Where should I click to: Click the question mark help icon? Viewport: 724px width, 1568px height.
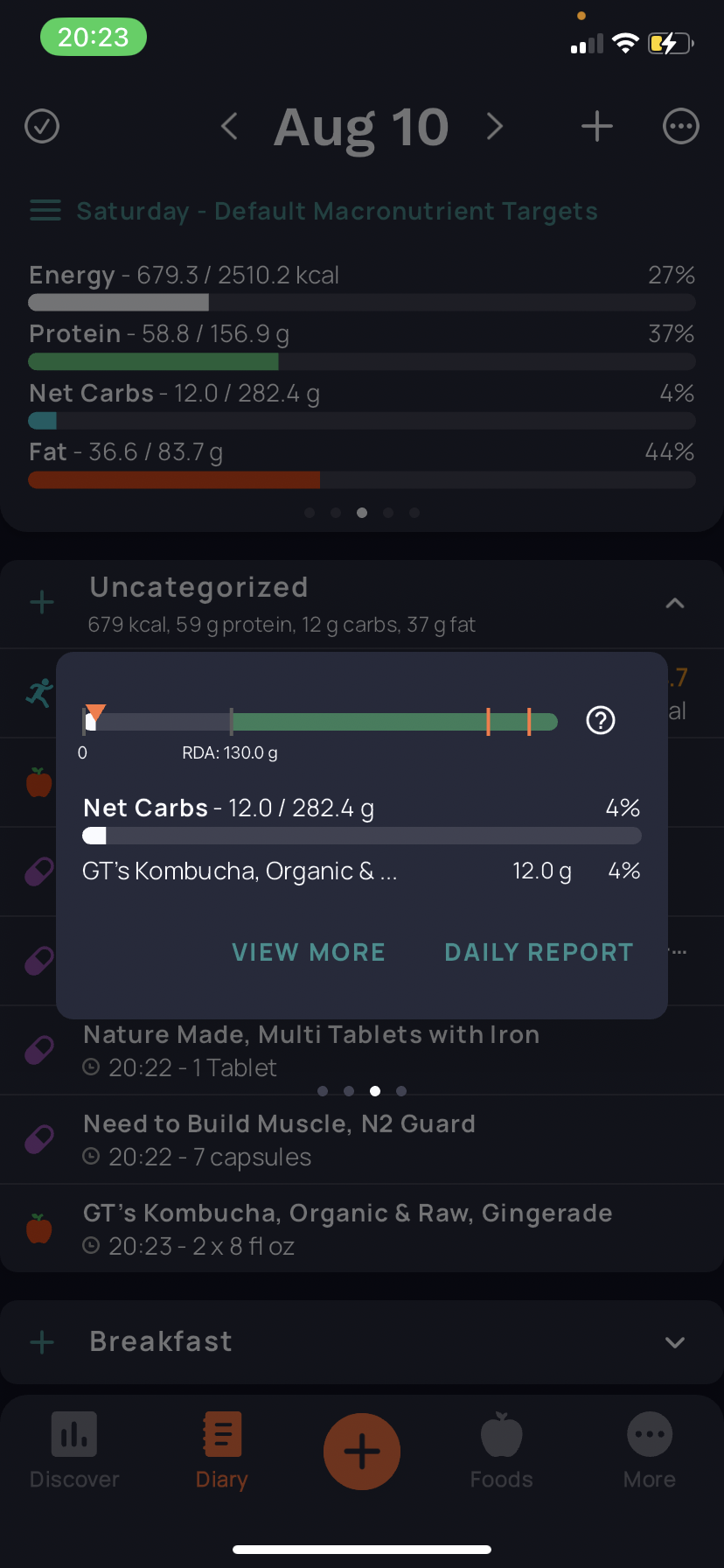(x=601, y=720)
